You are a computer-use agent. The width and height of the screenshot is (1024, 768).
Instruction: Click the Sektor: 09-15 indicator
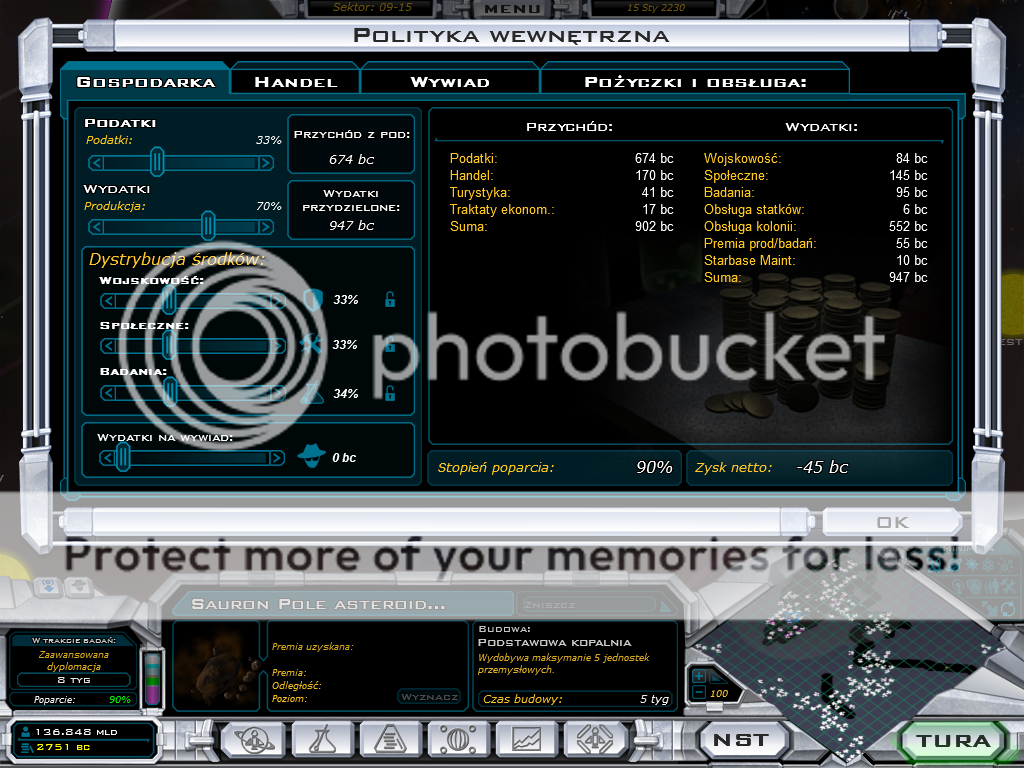tap(372, 7)
